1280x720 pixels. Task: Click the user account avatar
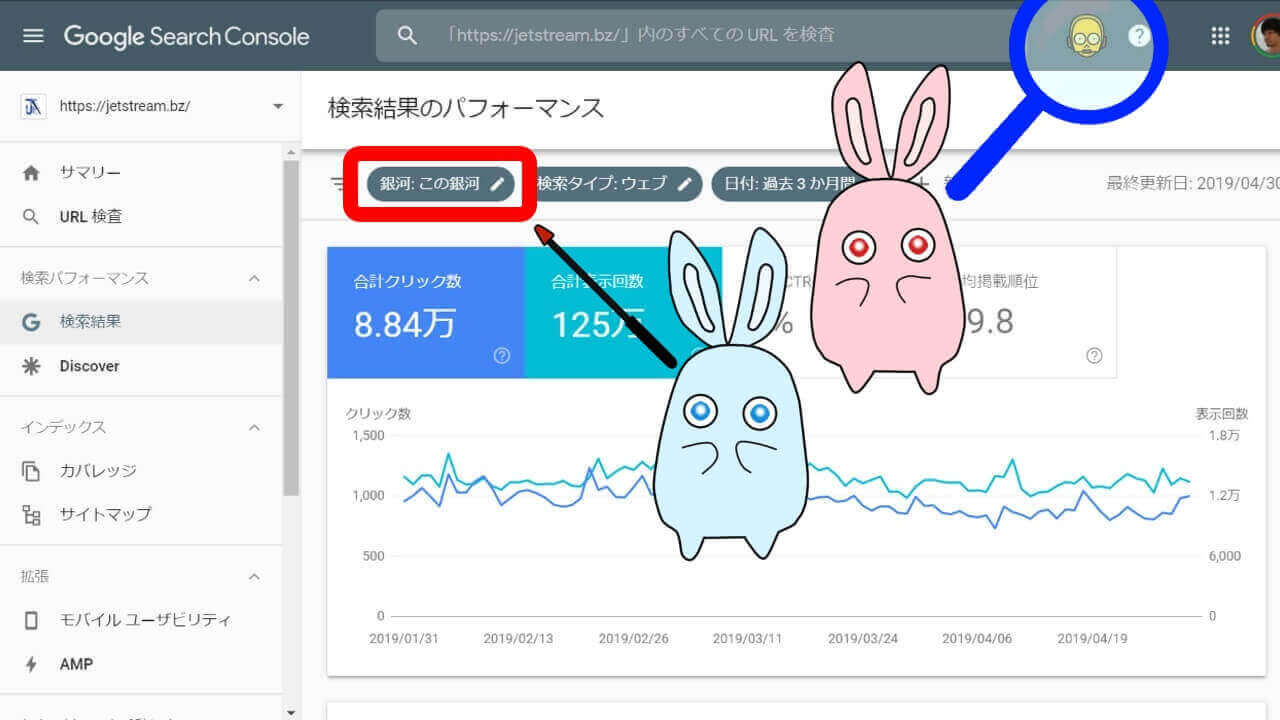(x=1266, y=36)
